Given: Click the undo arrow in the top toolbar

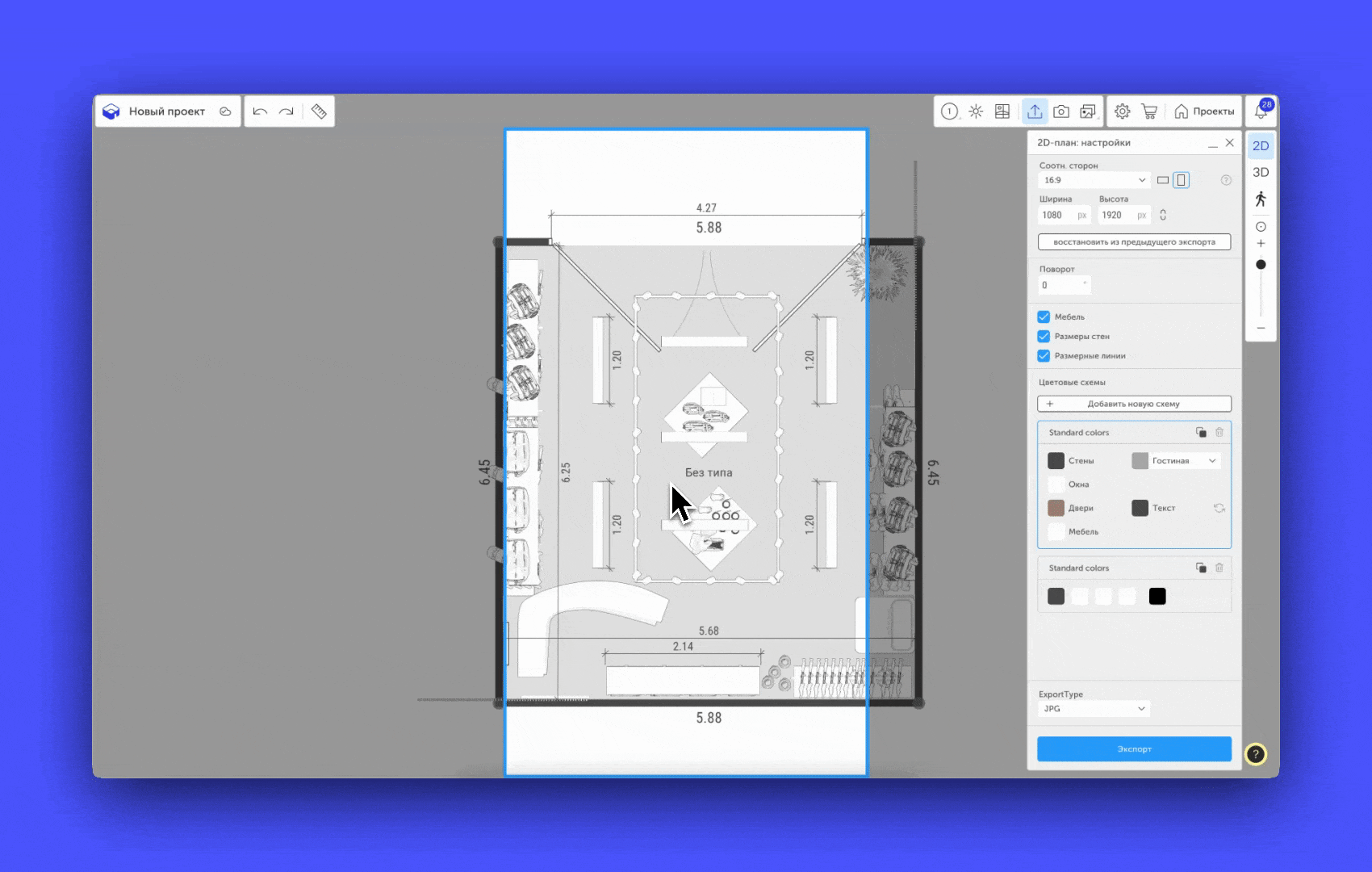Looking at the screenshot, I should coord(260,111).
